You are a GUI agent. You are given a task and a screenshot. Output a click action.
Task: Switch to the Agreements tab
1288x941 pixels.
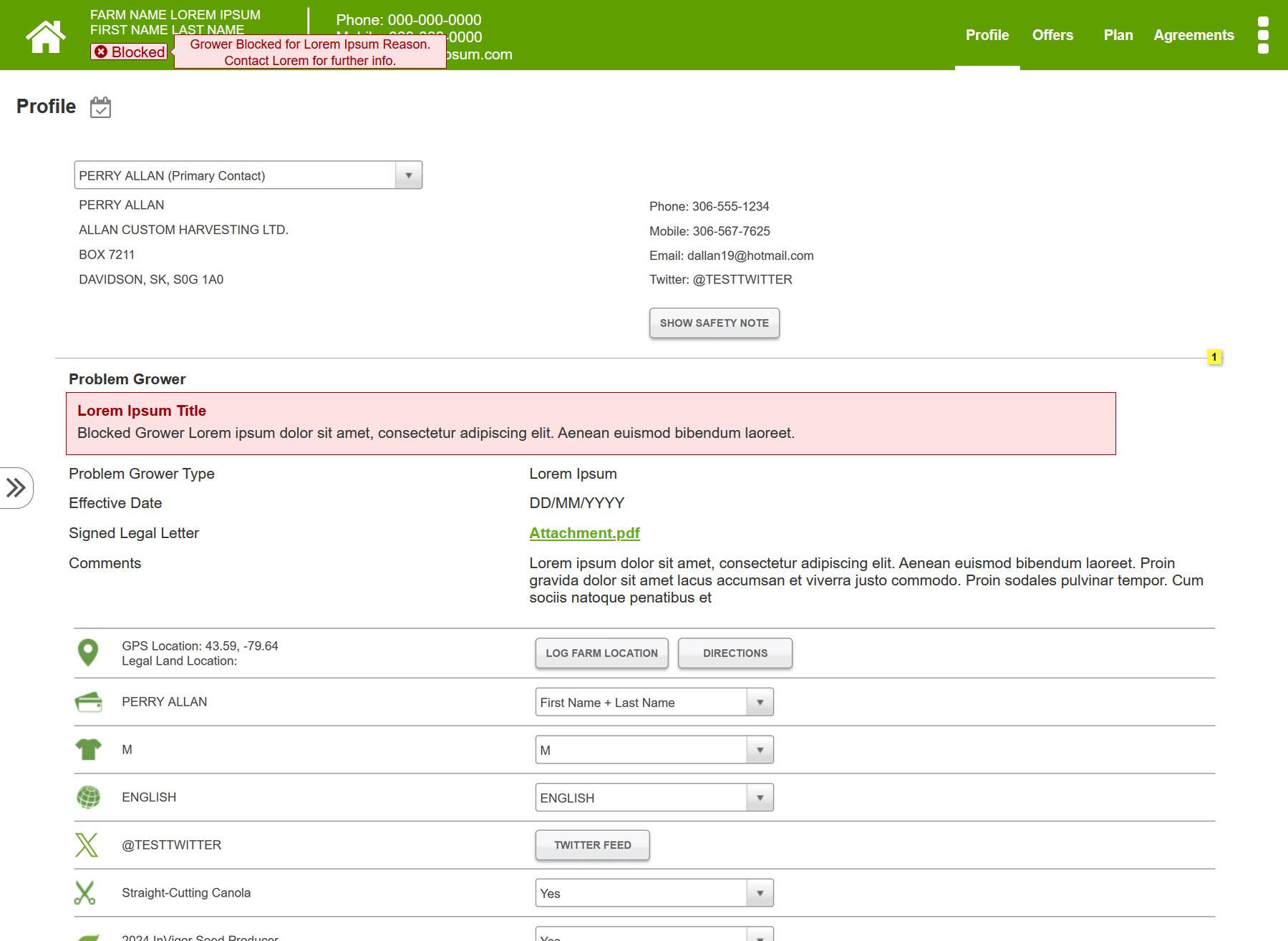tap(1193, 35)
